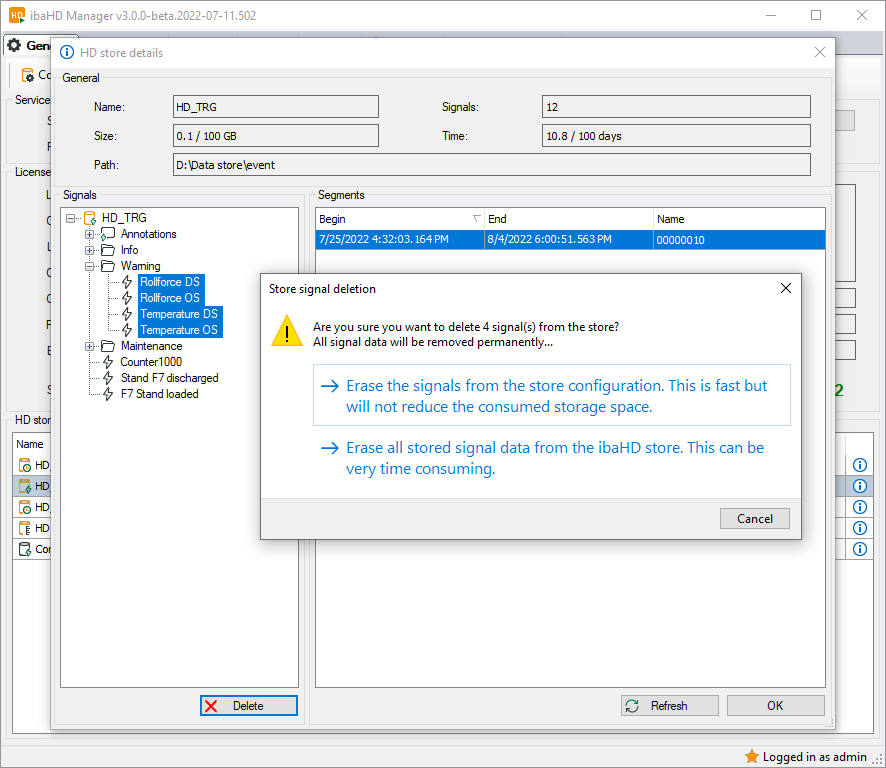Select the Counter1000 signal

tap(151, 362)
